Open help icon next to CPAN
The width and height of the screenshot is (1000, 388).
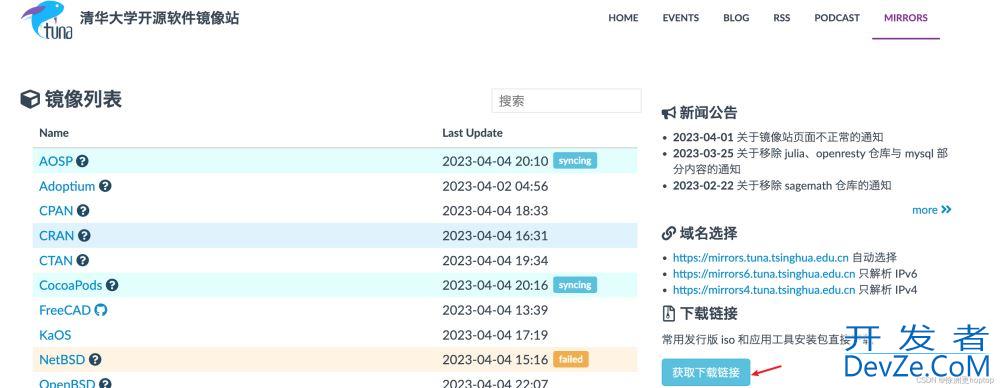coord(83,211)
